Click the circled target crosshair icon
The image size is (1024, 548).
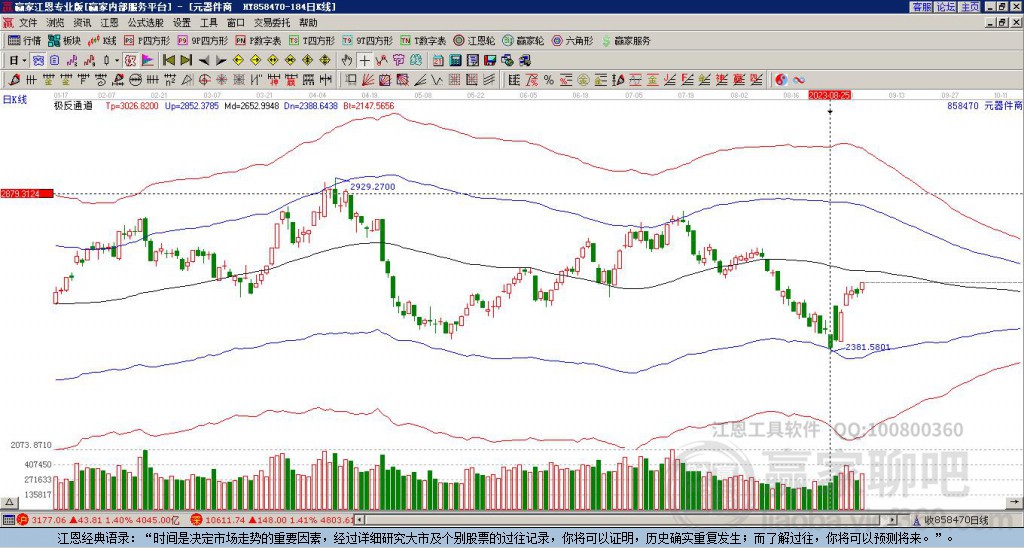[204, 80]
